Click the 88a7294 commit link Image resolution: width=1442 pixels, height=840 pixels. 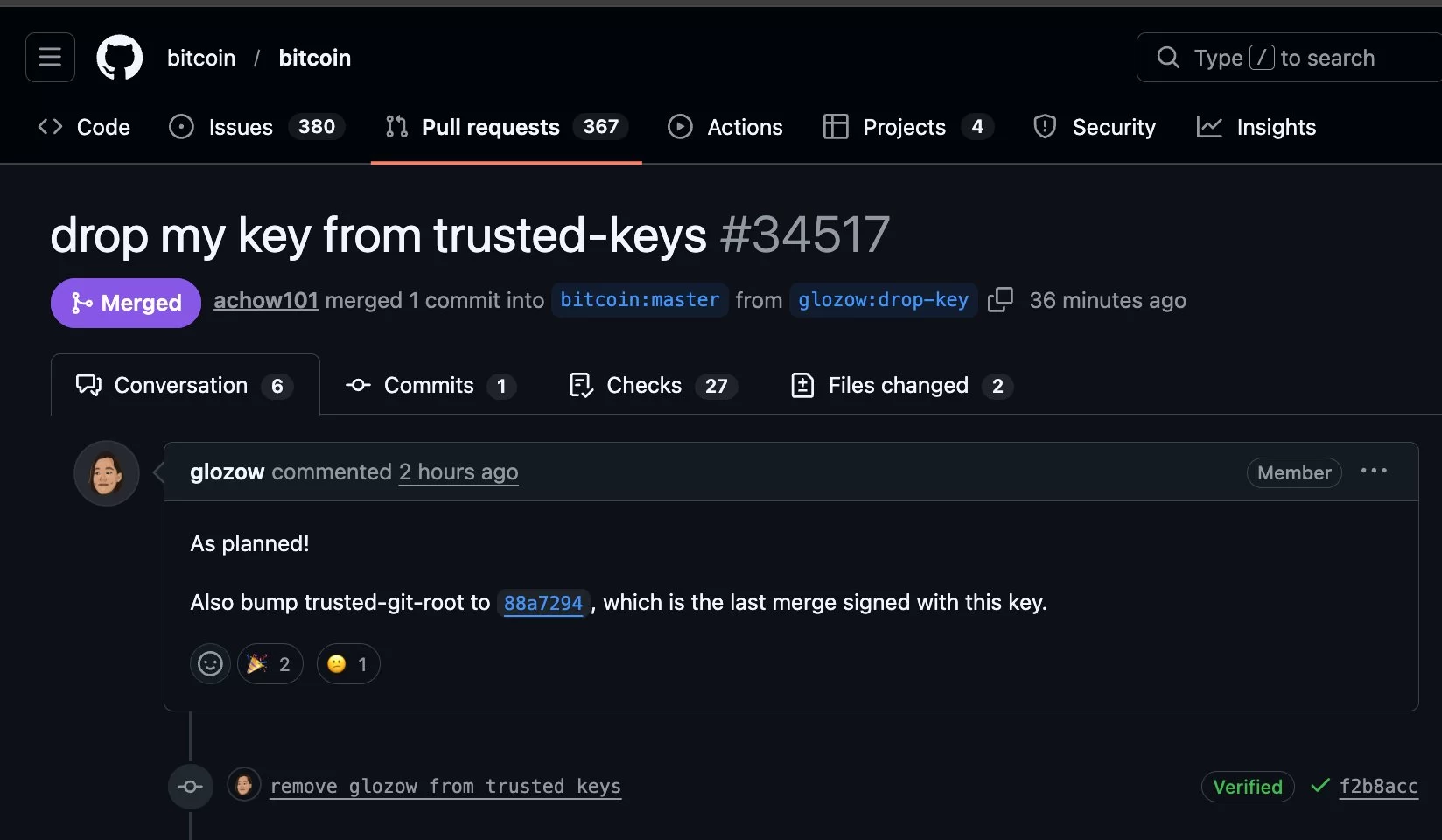coord(542,603)
